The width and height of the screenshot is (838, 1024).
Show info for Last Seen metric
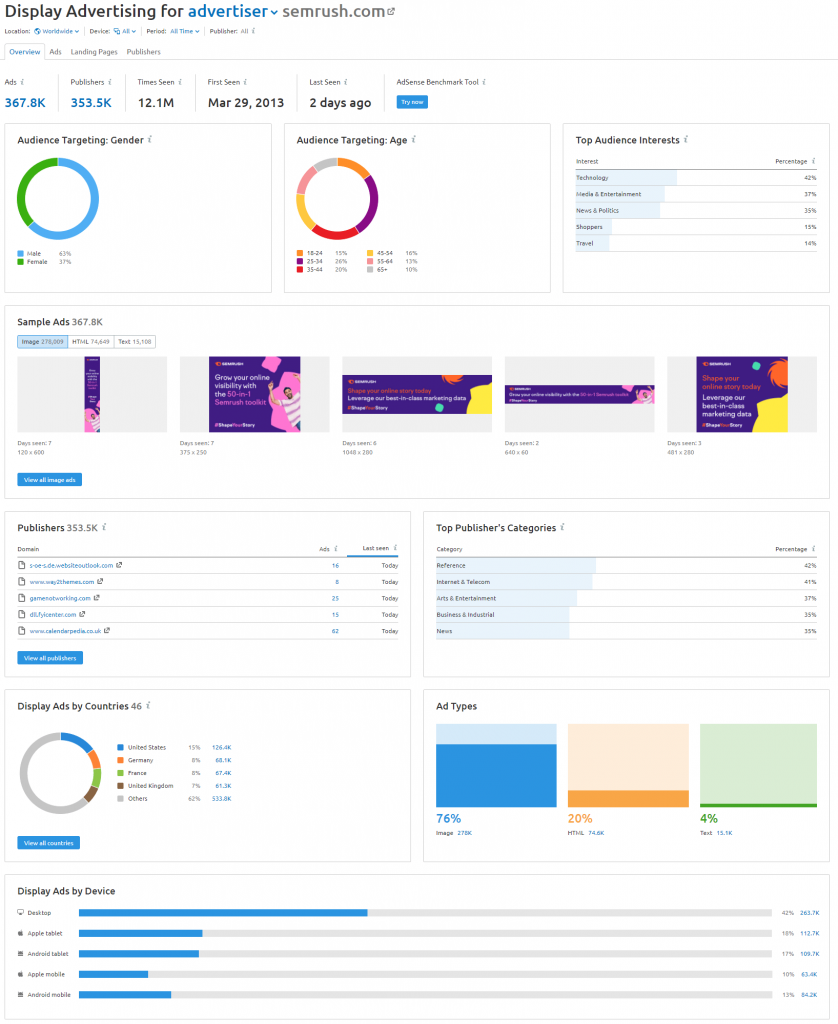(x=346, y=82)
